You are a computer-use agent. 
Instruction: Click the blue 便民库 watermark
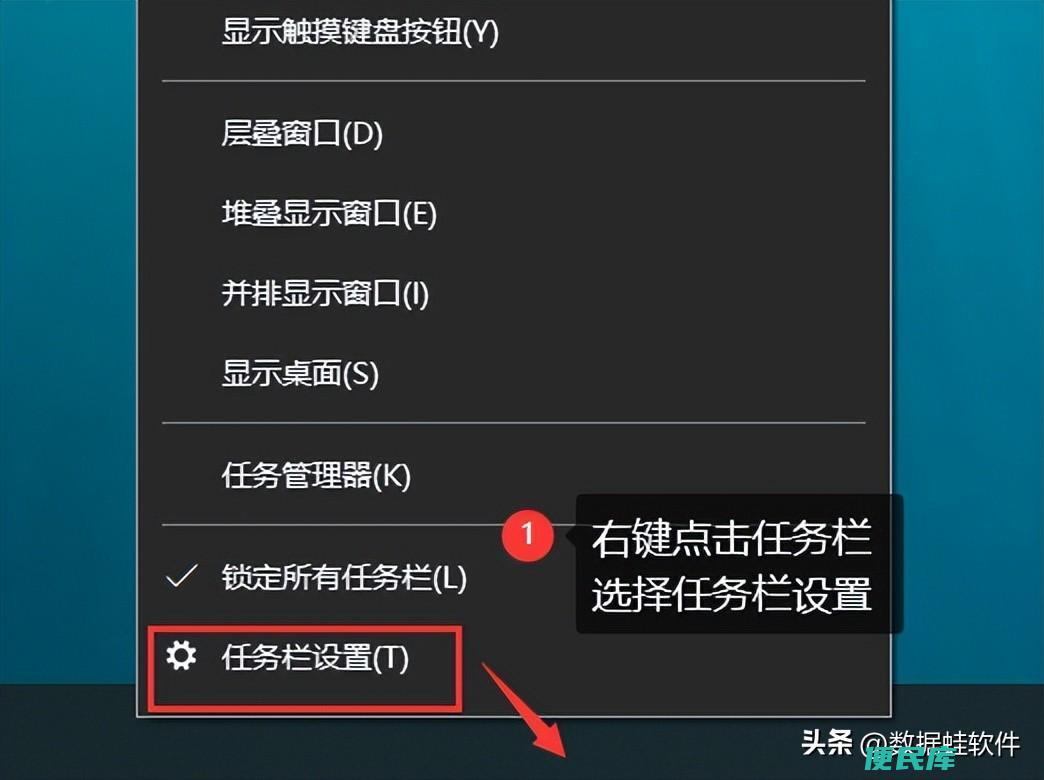point(911,759)
